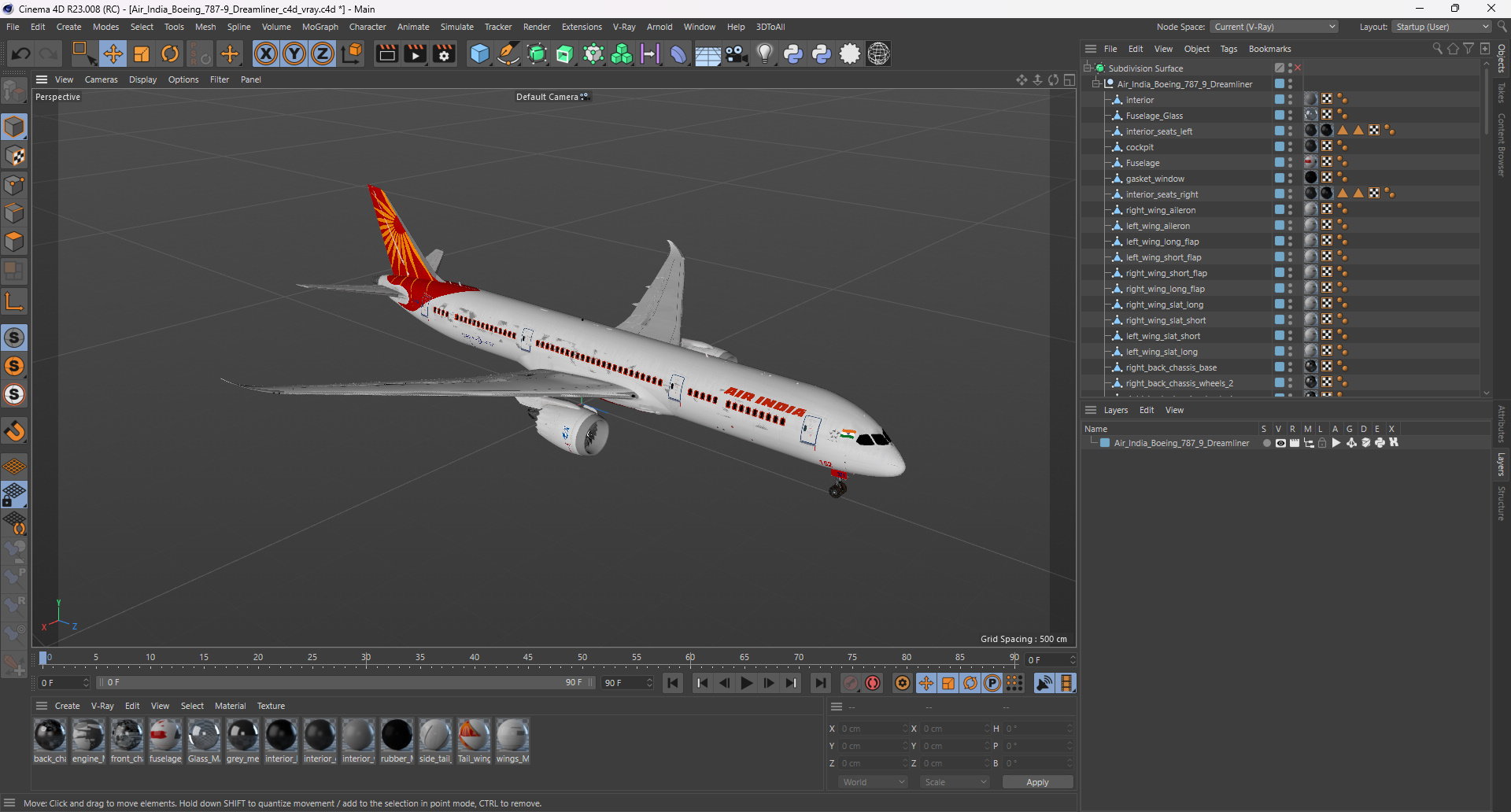Toggle layer lock for Air_India layer

click(x=1322, y=443)
